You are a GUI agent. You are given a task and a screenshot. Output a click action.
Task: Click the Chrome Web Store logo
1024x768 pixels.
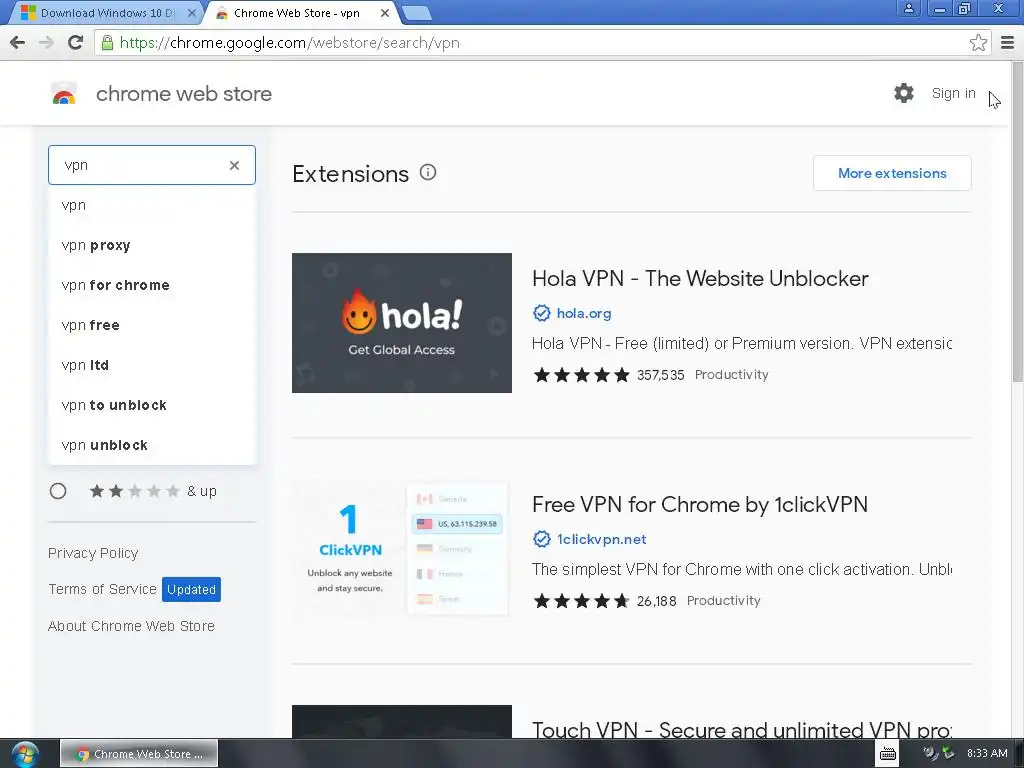click(64, 93)
